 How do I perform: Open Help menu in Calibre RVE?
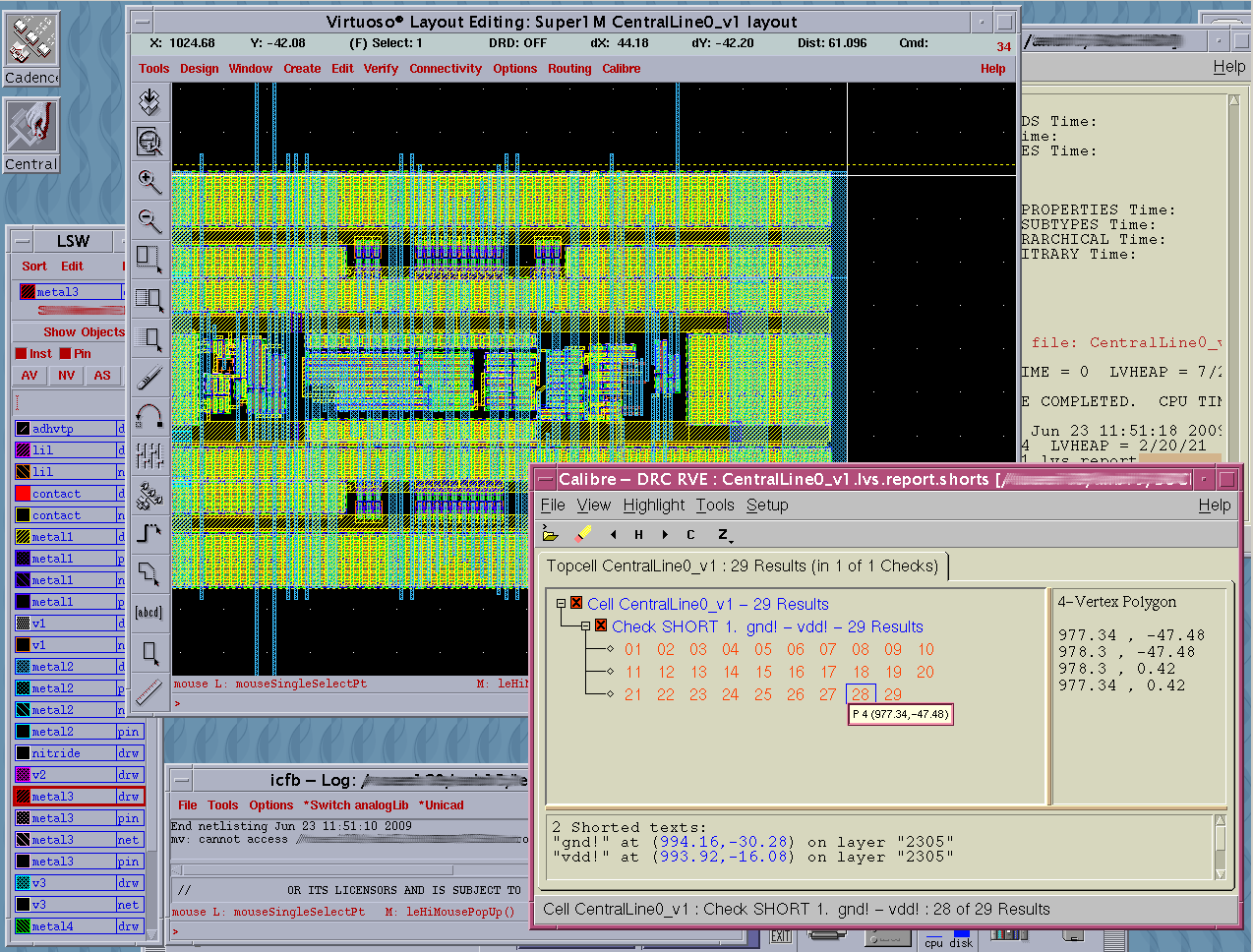(1215, 506)
